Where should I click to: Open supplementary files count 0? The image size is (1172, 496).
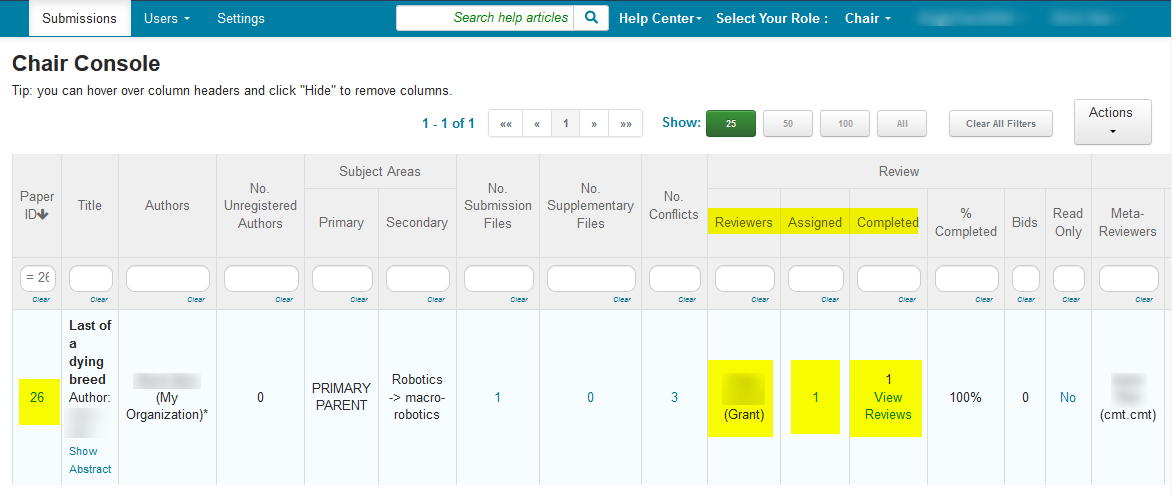coord(590,397)
